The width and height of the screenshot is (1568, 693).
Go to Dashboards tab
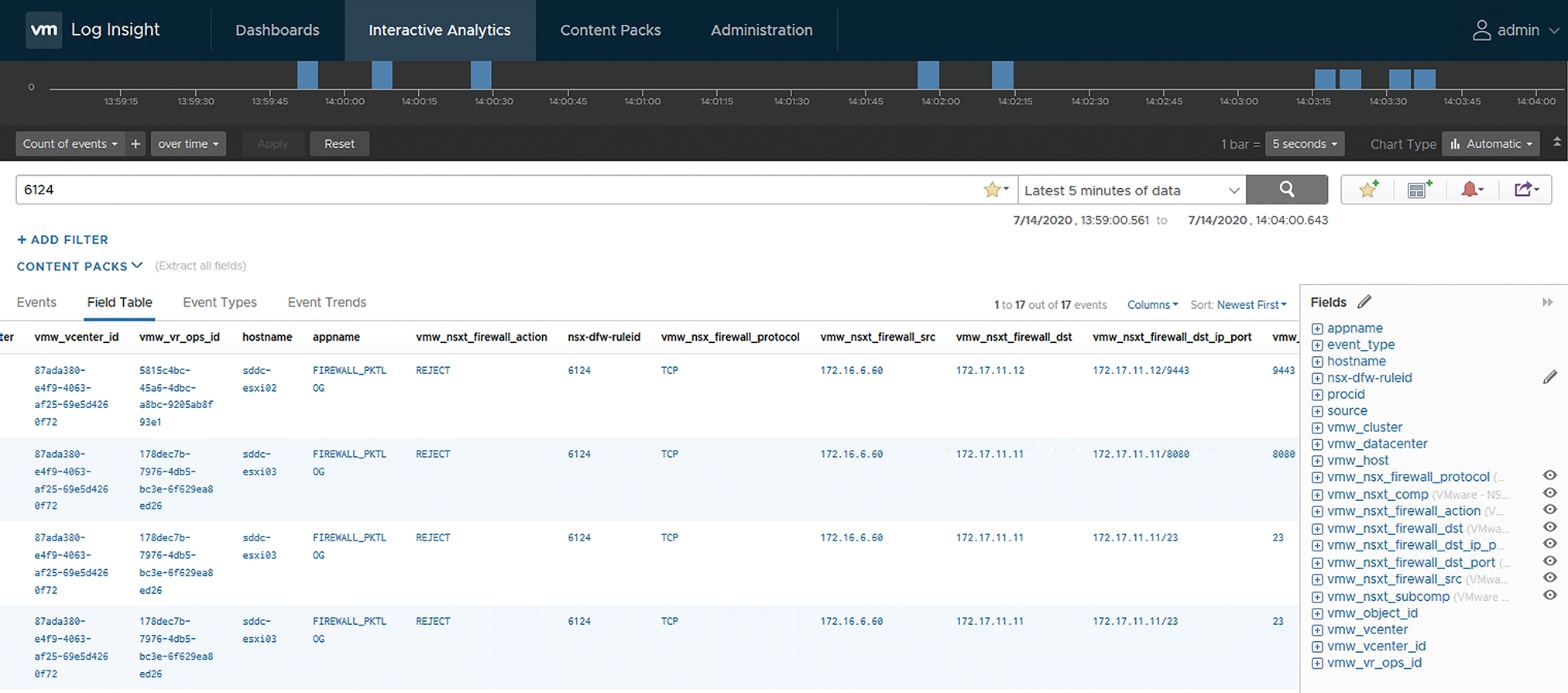coord(277,30)
